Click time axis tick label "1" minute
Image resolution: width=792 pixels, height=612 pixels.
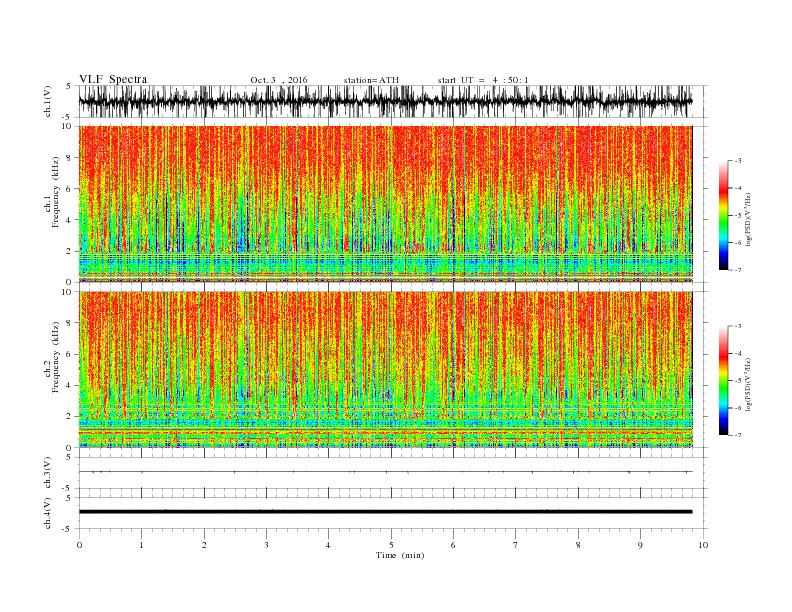[141, 545]
